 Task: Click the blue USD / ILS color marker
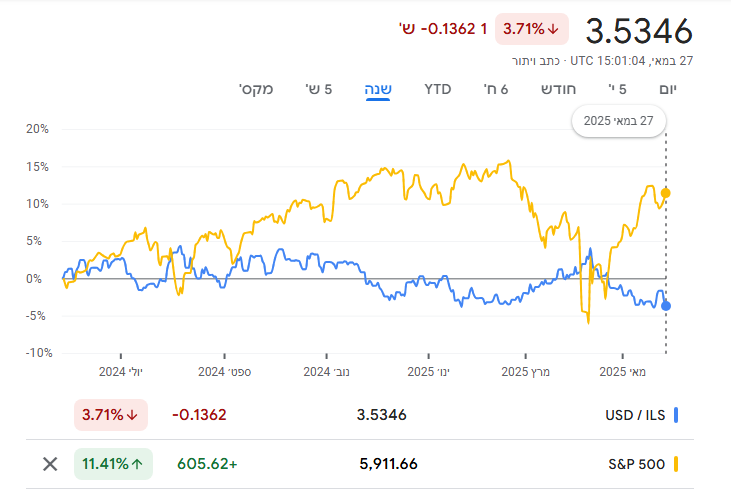(x=677, y=414)
